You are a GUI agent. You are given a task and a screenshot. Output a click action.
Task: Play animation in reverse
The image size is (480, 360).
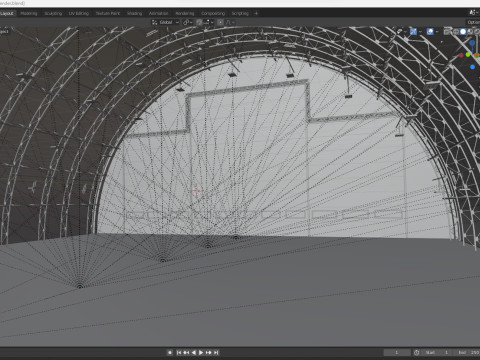(194, 352)
